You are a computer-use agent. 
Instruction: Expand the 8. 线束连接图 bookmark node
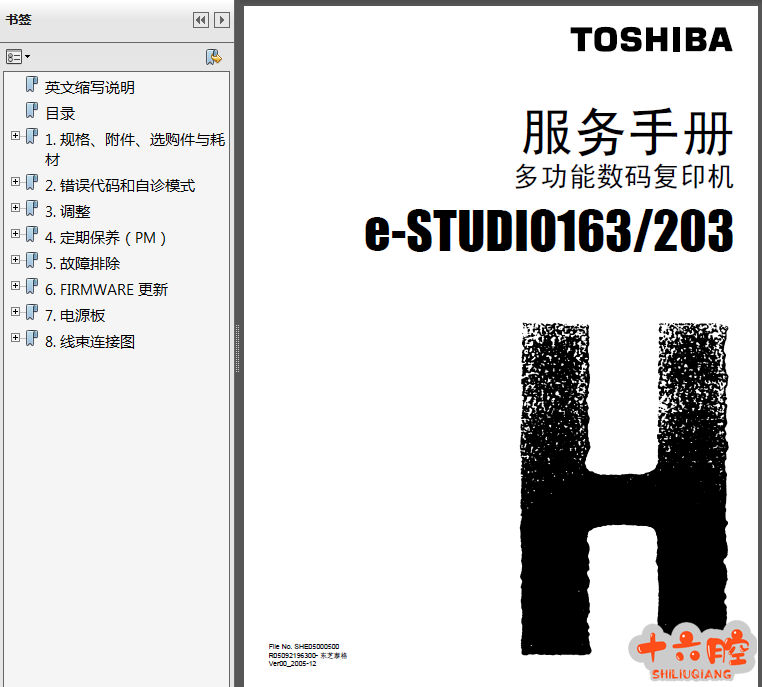pyautogui.click(x=15, y=339)
